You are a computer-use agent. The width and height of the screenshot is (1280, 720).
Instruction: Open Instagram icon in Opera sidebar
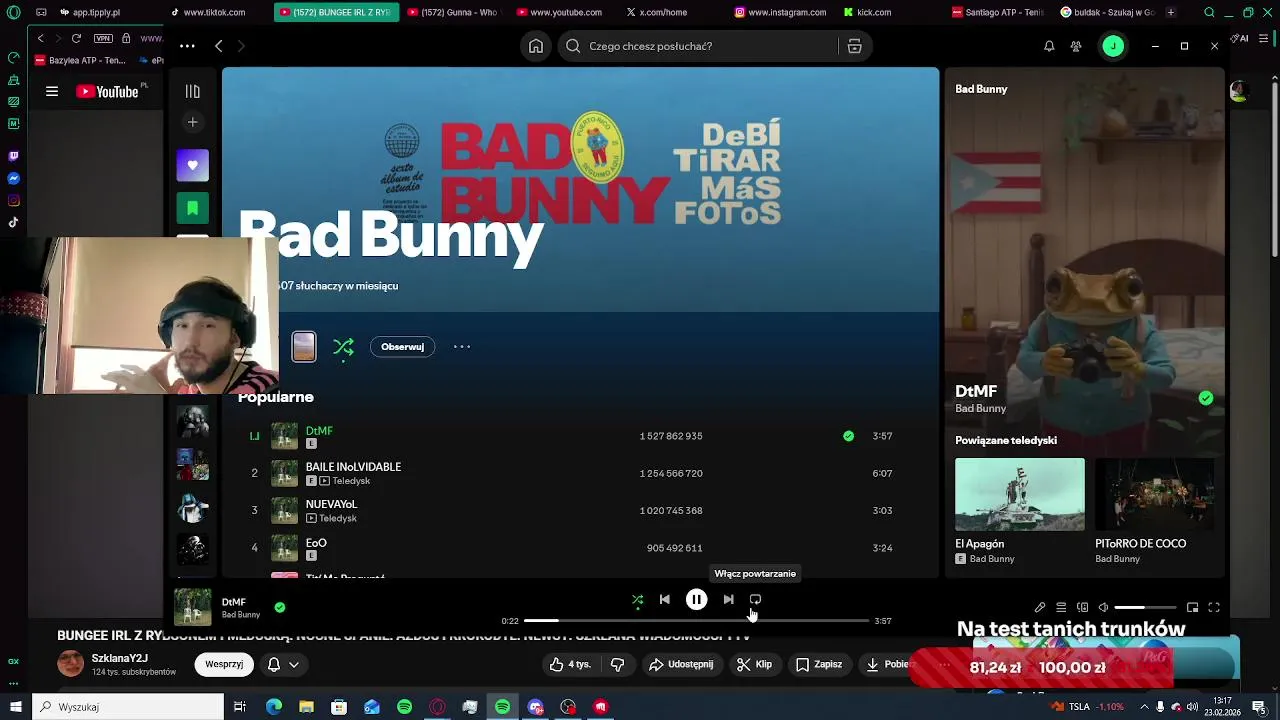[x=13, y=201]
